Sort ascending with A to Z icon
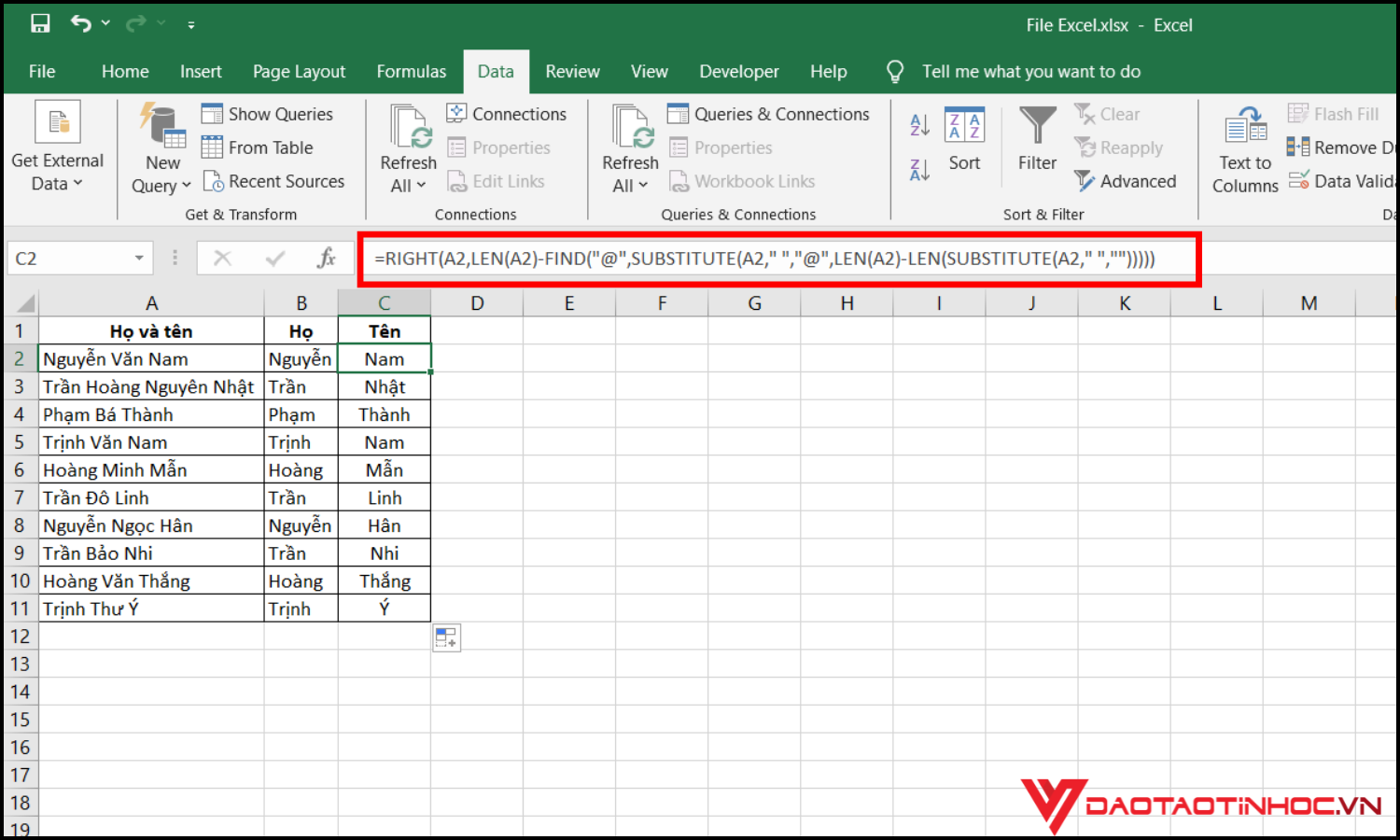This screenshot has width=1400, height=840. click(x=918, y=122)
